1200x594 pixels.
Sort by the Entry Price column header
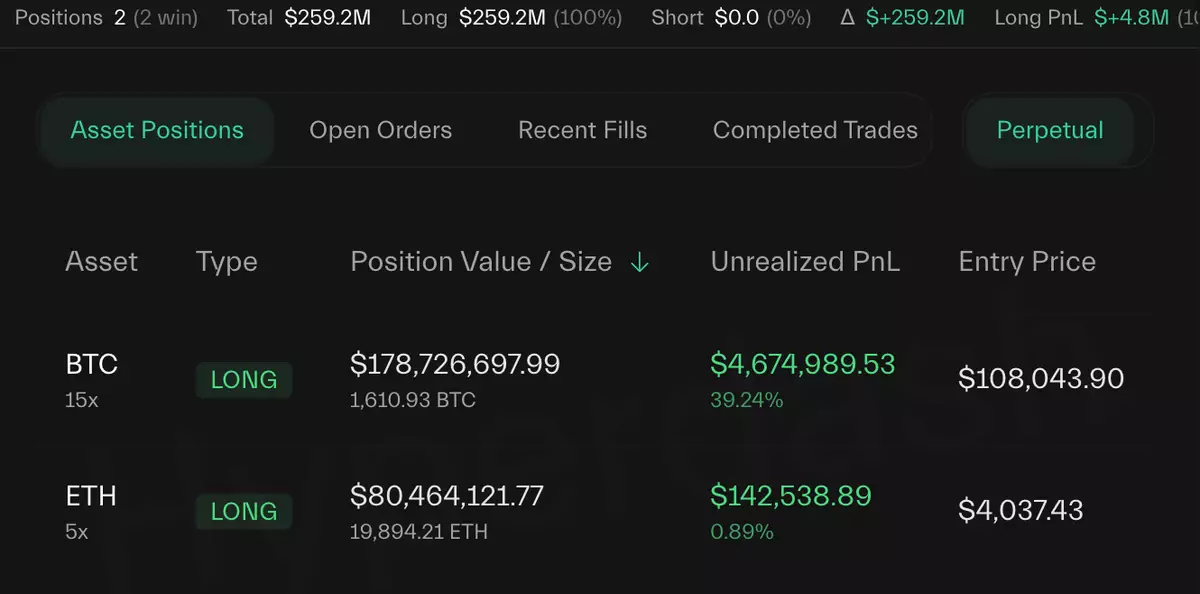[1027, 262]
